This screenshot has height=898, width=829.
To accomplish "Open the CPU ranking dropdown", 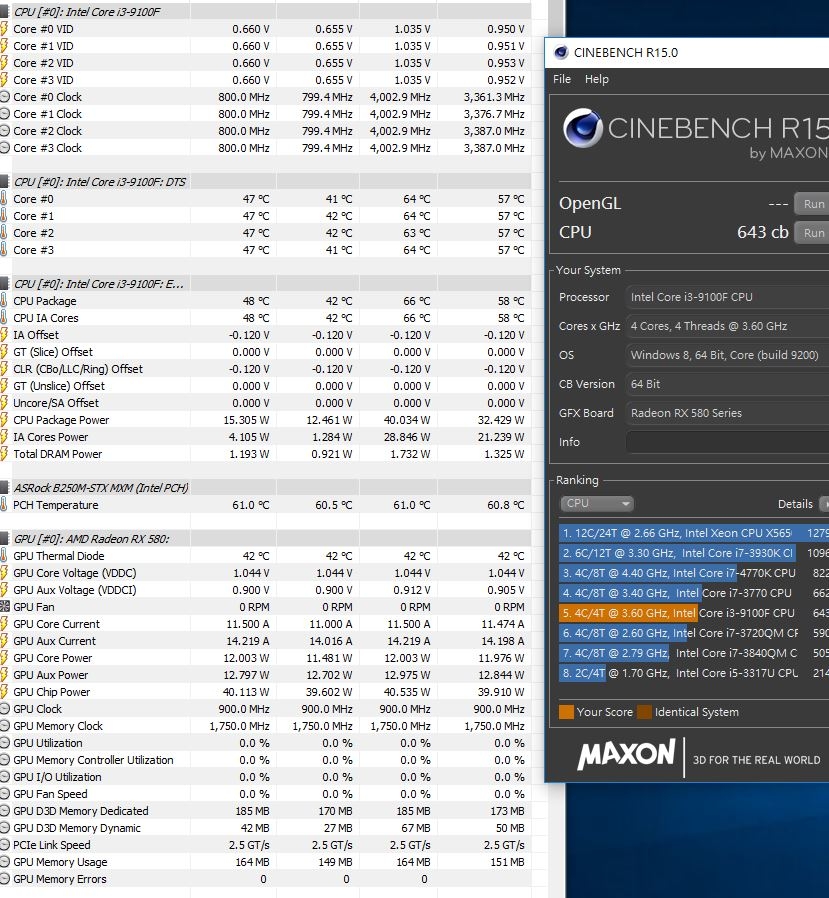I will tap(597, 503).
